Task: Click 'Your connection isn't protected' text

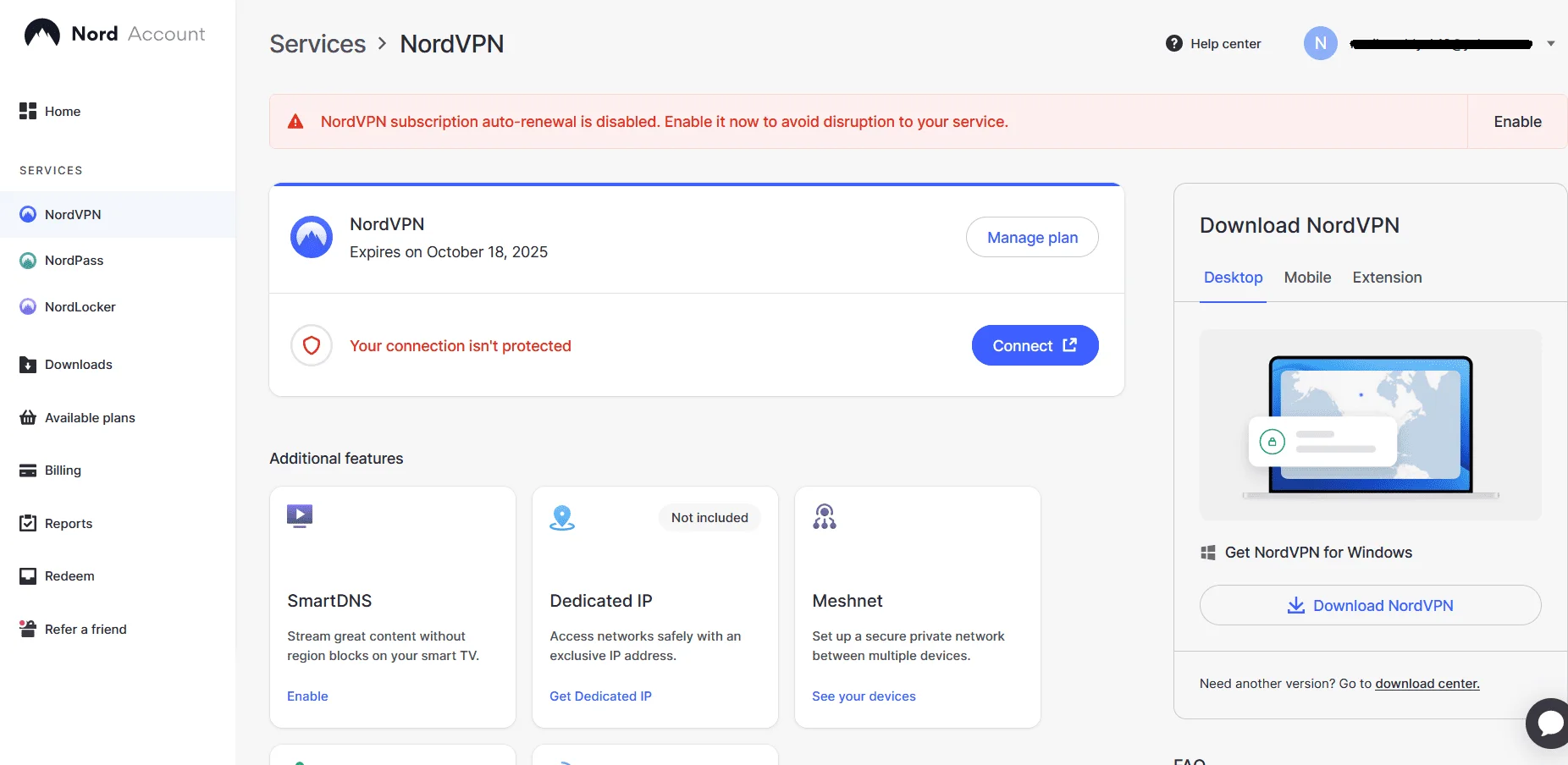Action: click(x=461, y=346)
